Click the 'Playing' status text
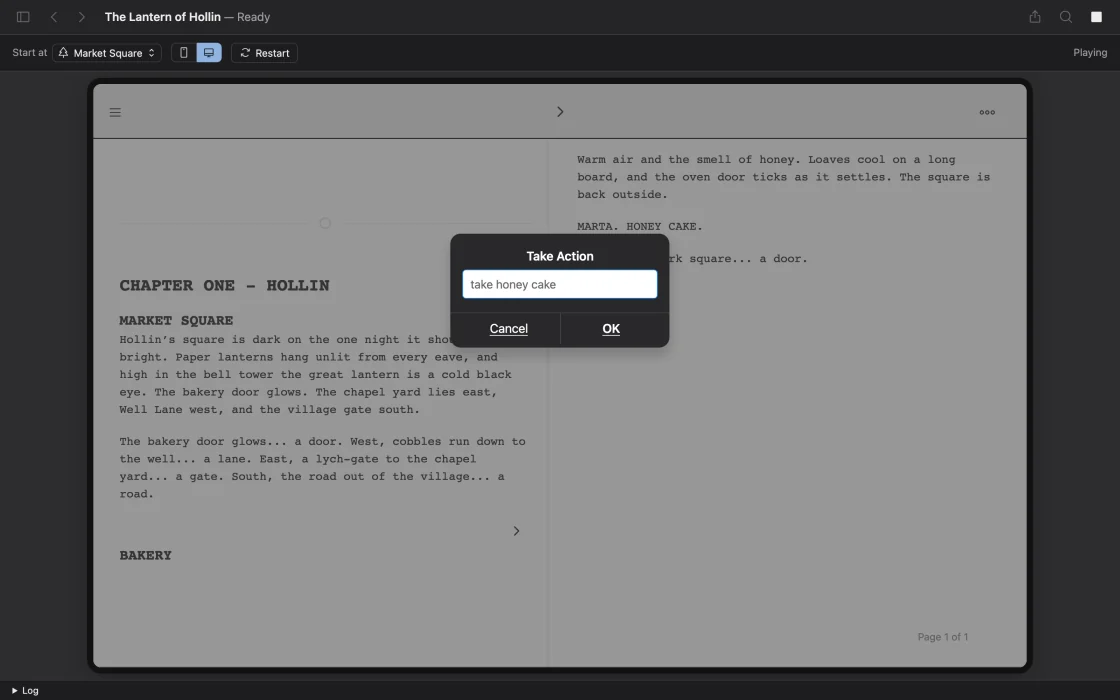Screen dimensions: 1120x700 tap(1090, 53)
